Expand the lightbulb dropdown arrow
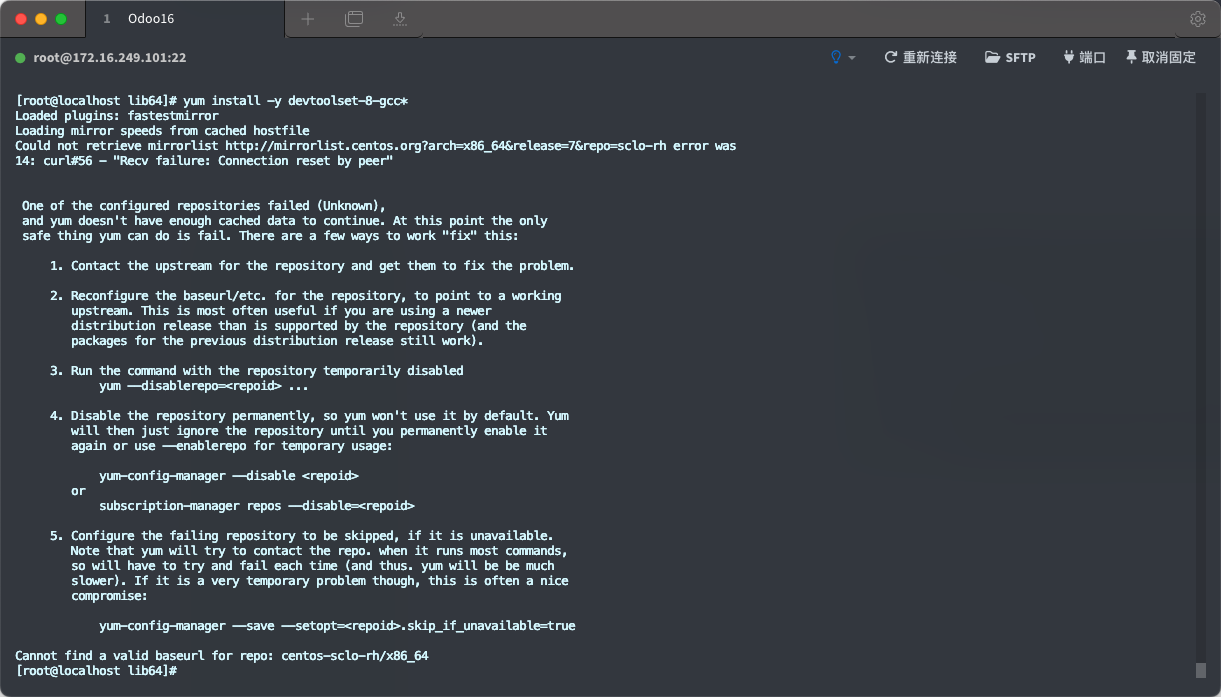 click(x=852, y=58)
